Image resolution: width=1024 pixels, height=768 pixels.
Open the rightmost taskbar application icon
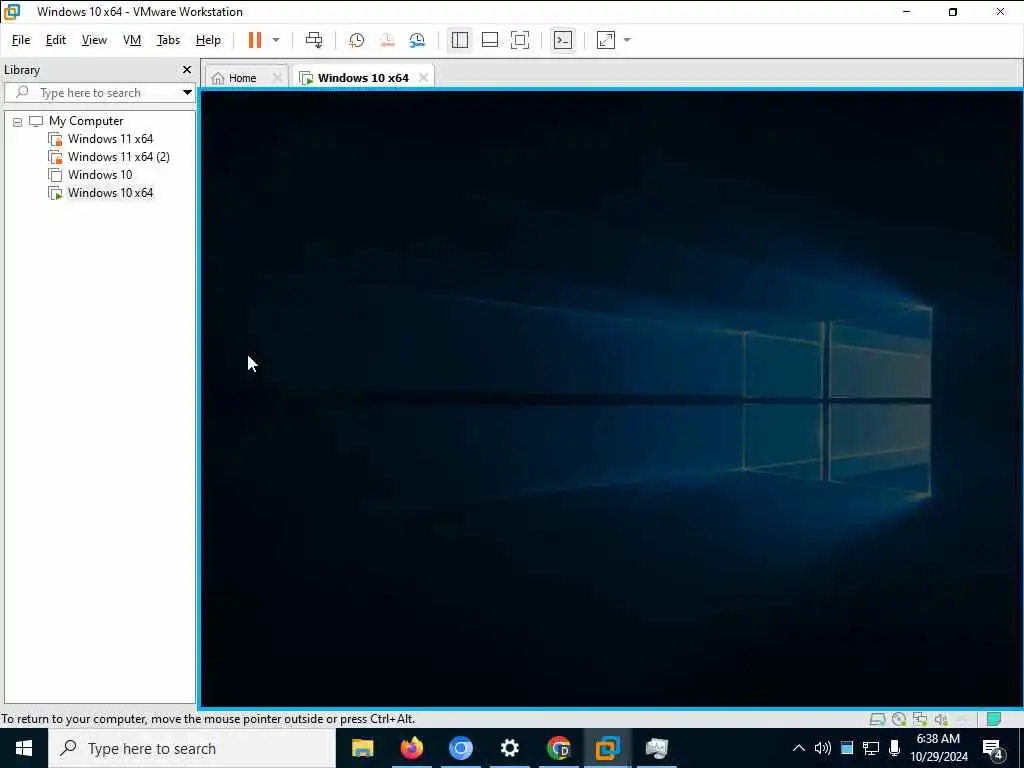tap(656, 748)
